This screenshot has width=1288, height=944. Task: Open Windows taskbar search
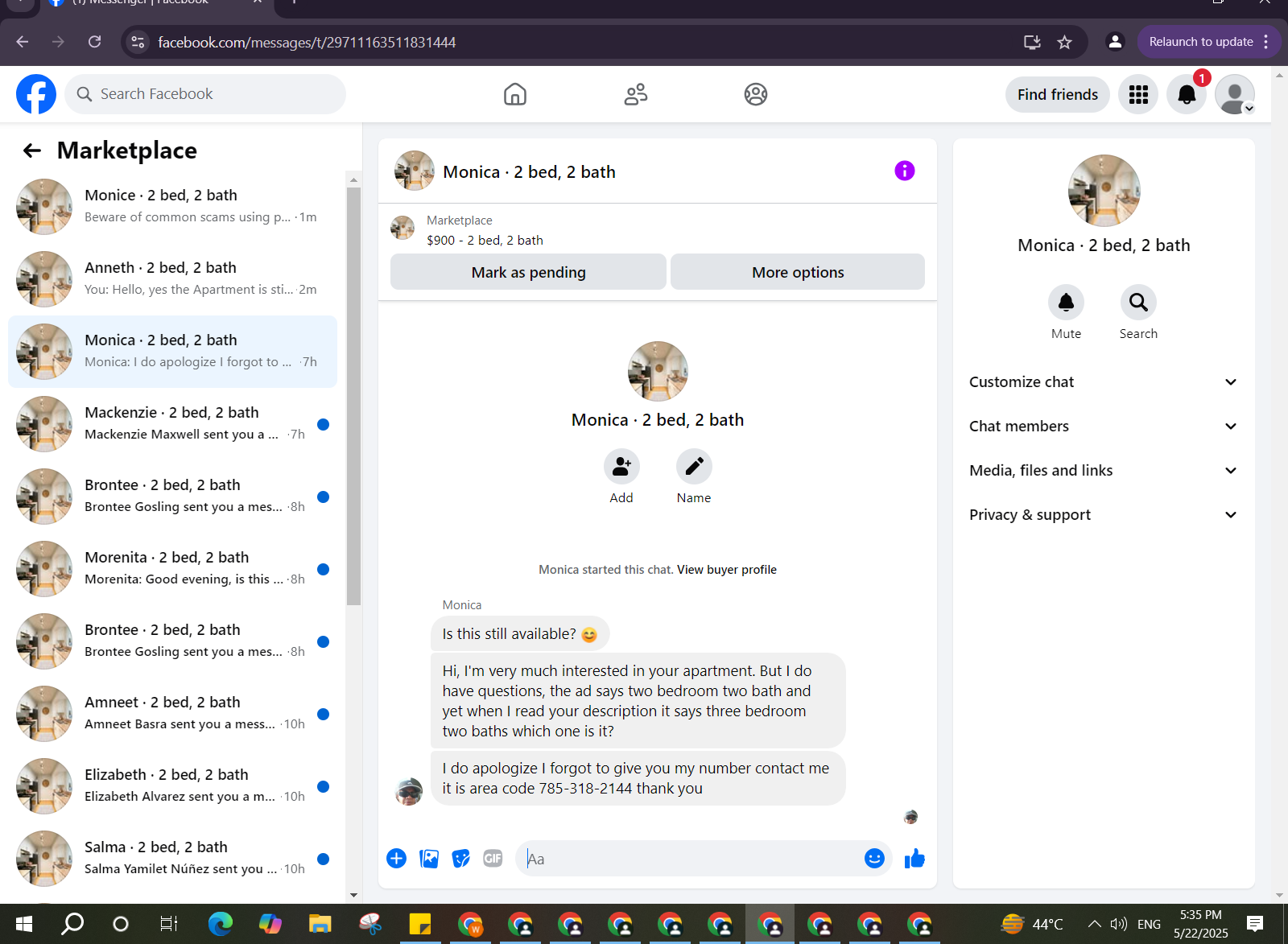[x=72, y=924]
